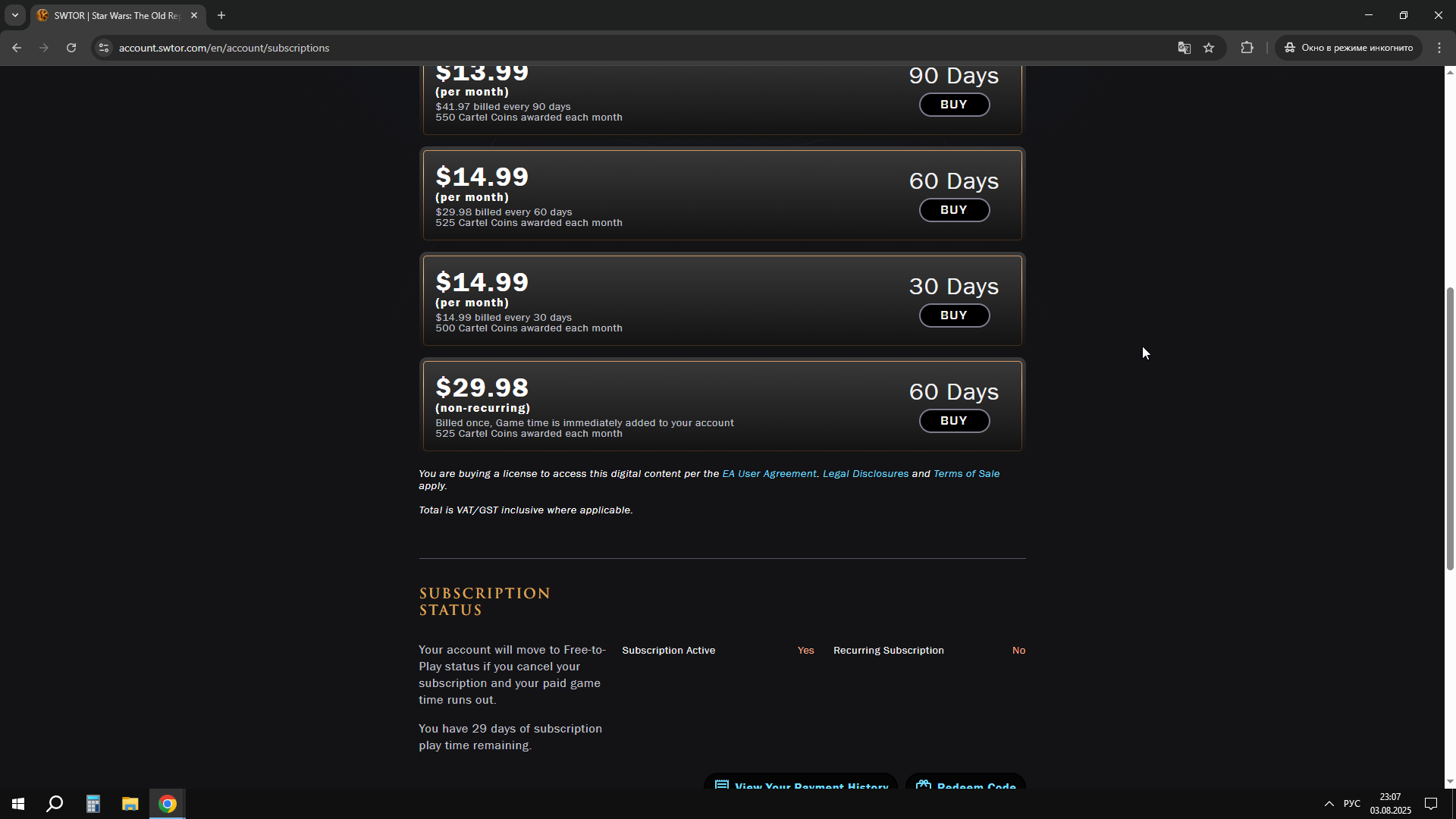
Task: Open Windows taskbar search
Action: click(x=55, y=804)
